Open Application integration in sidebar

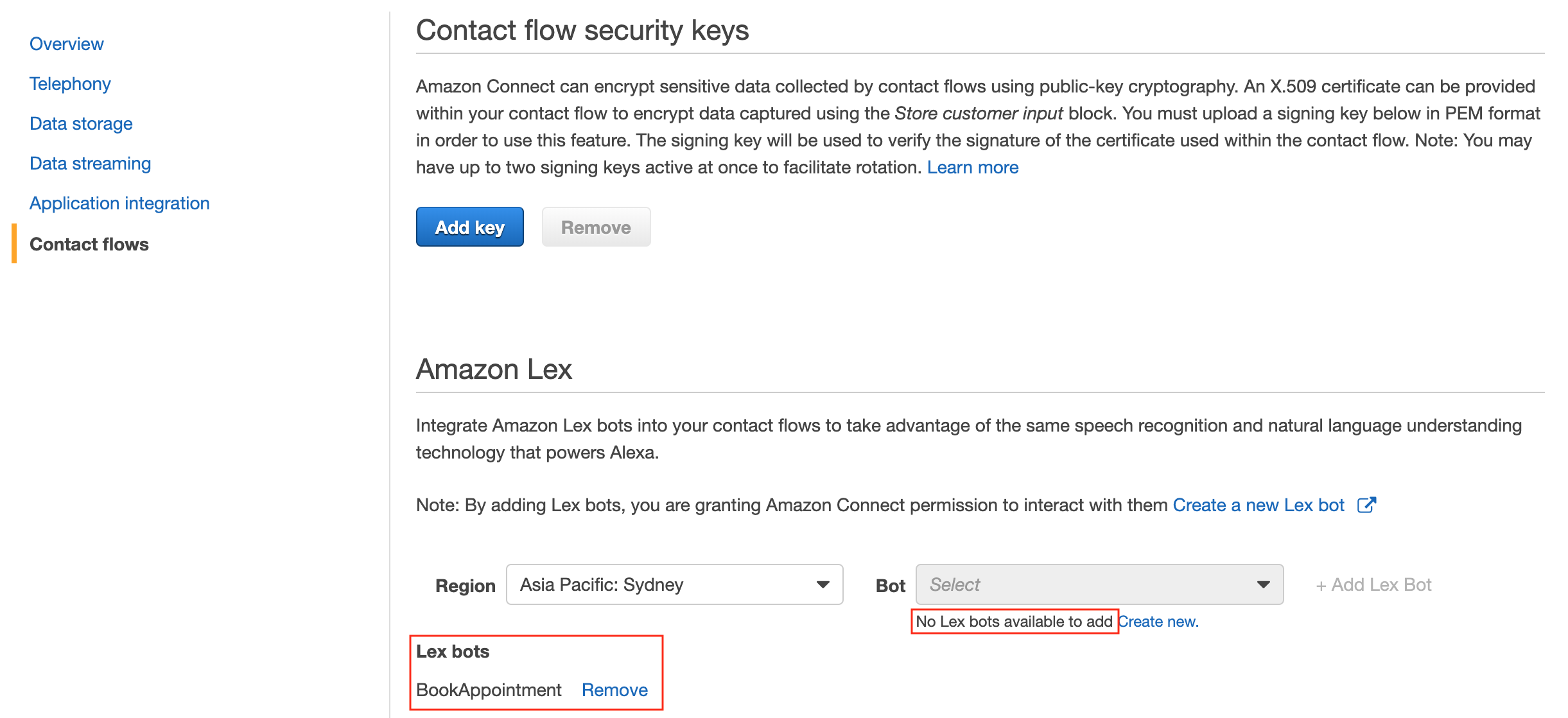tap(119, 203)
